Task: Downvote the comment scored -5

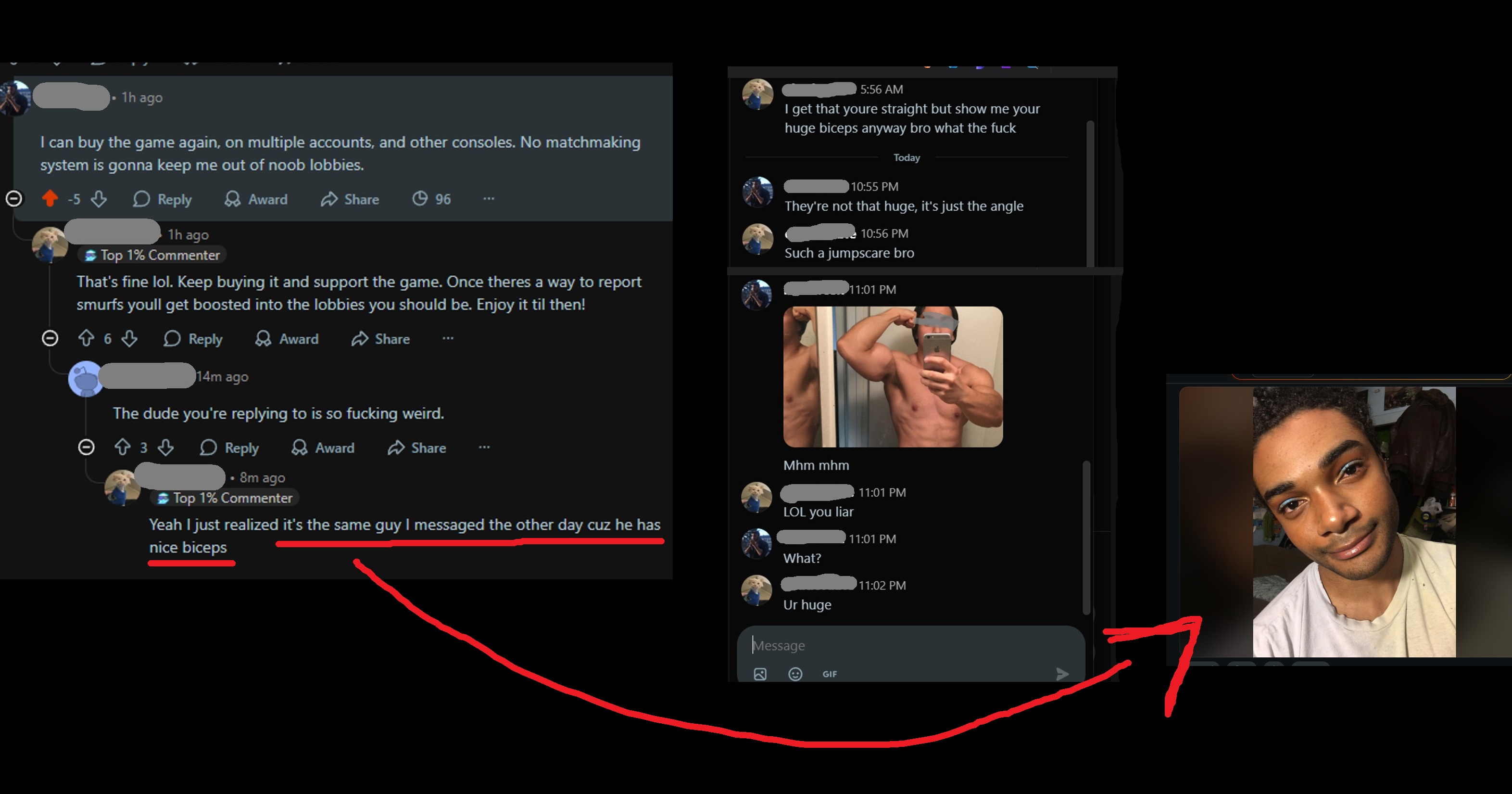Action: pos(99,198)
